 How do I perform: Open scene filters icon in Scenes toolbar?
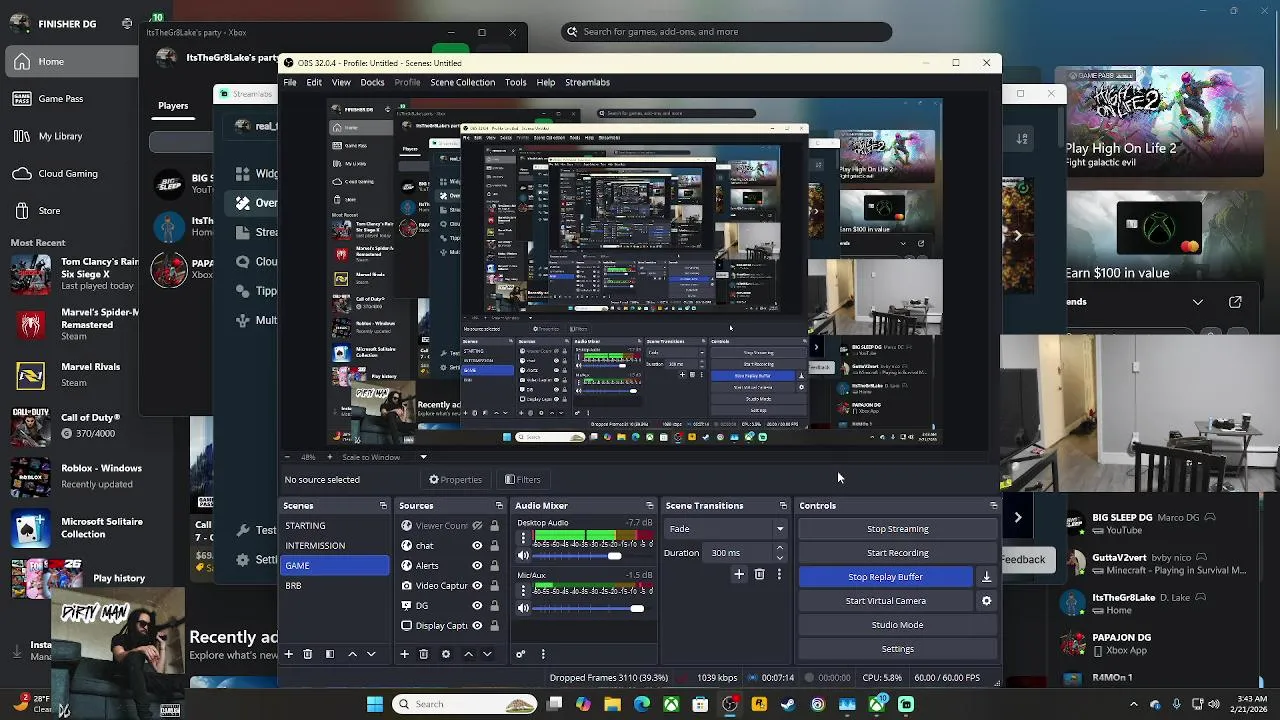coord(330,654)
